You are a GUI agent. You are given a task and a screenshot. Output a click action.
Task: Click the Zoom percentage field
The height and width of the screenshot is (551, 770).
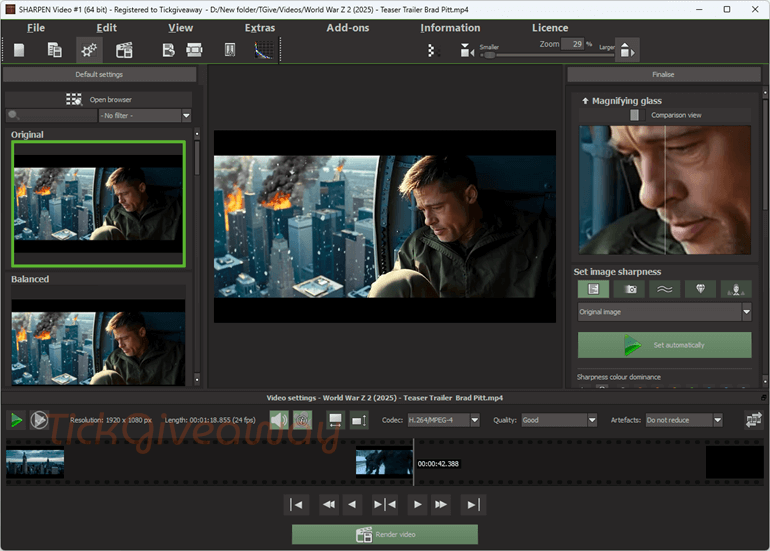pyautogui.click(x=572, y=44)
